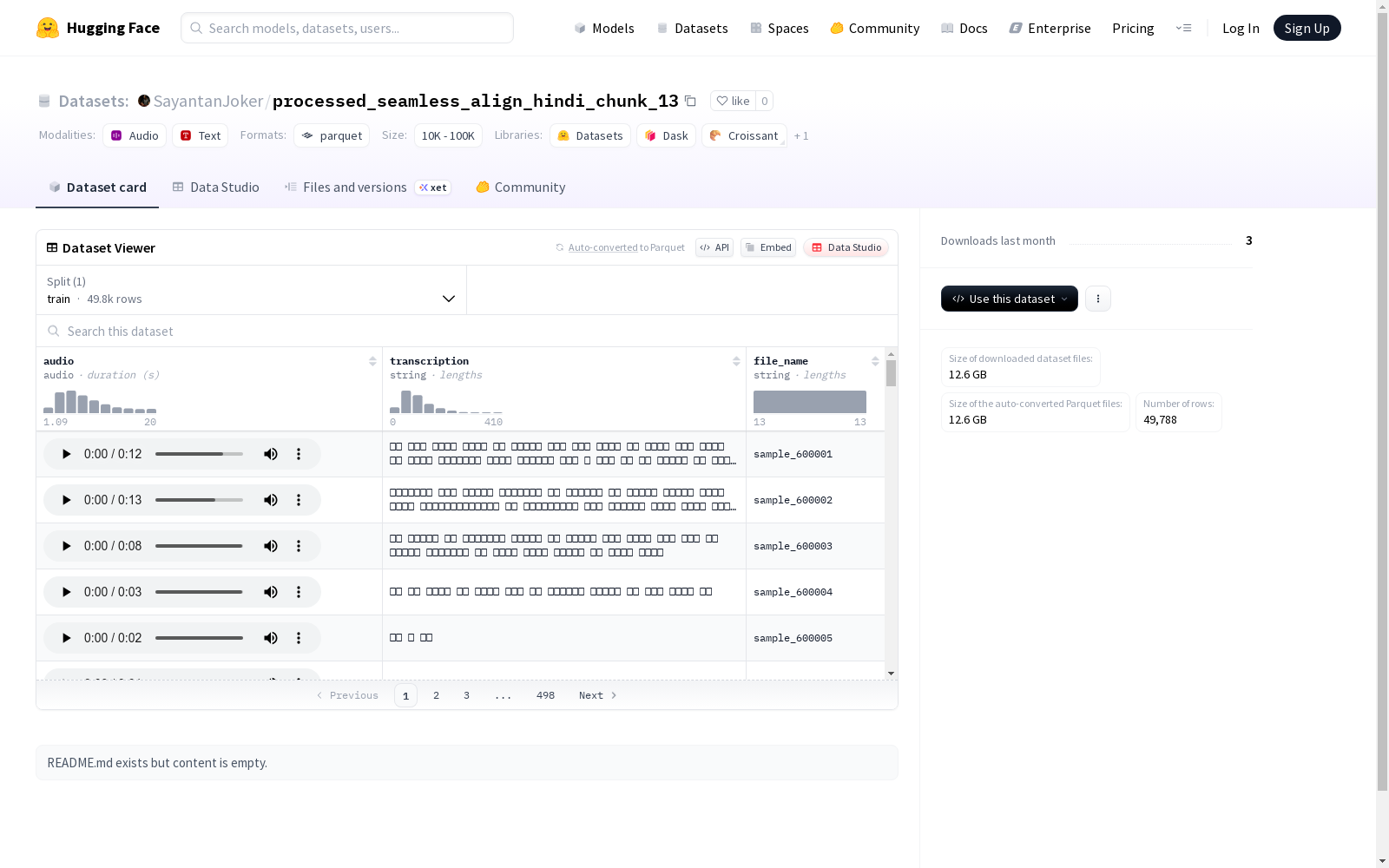Open Spaces in the top navigation
This screenshot has height=868, width=1389.
point(780,28)
